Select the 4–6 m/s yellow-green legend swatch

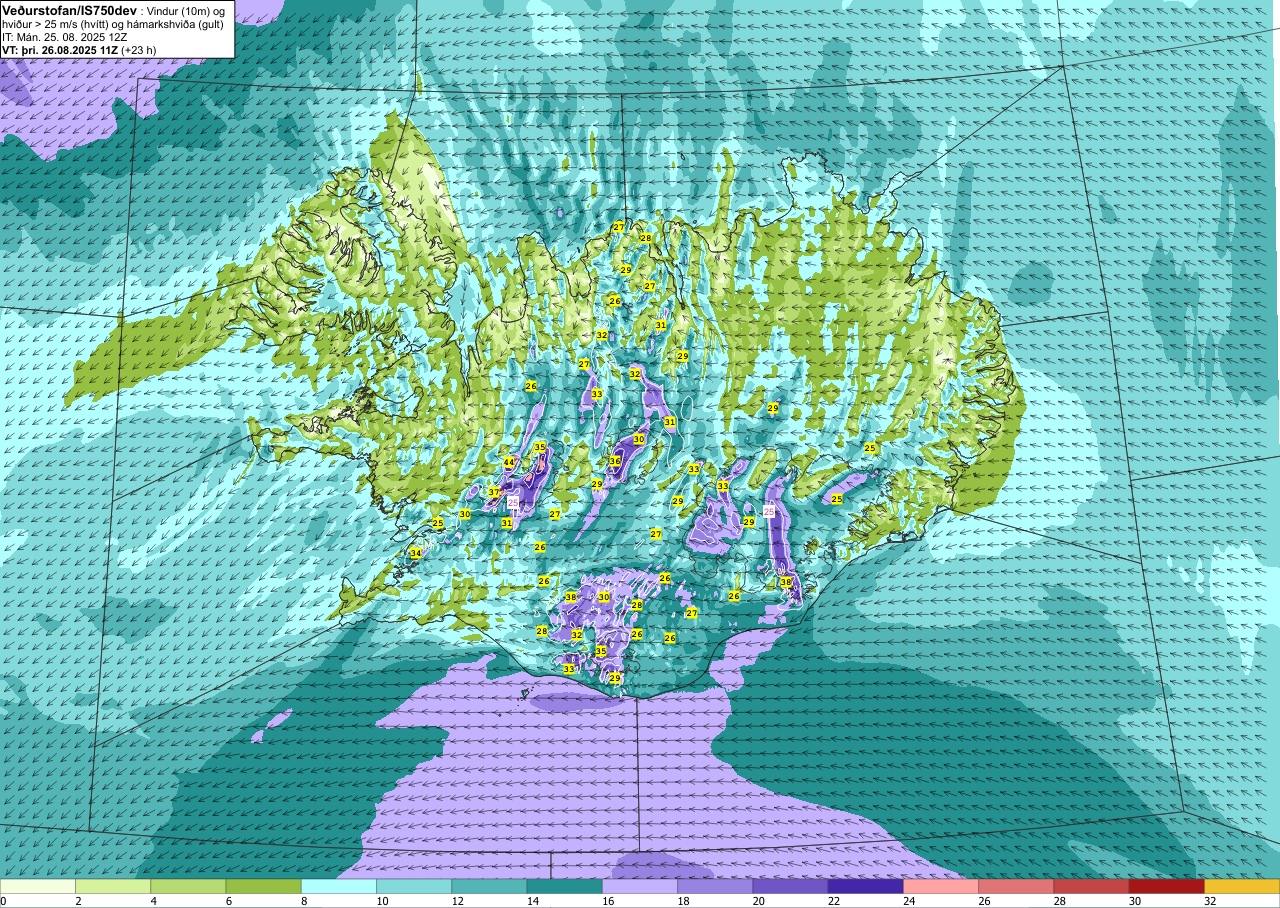[x=188, y=887]
